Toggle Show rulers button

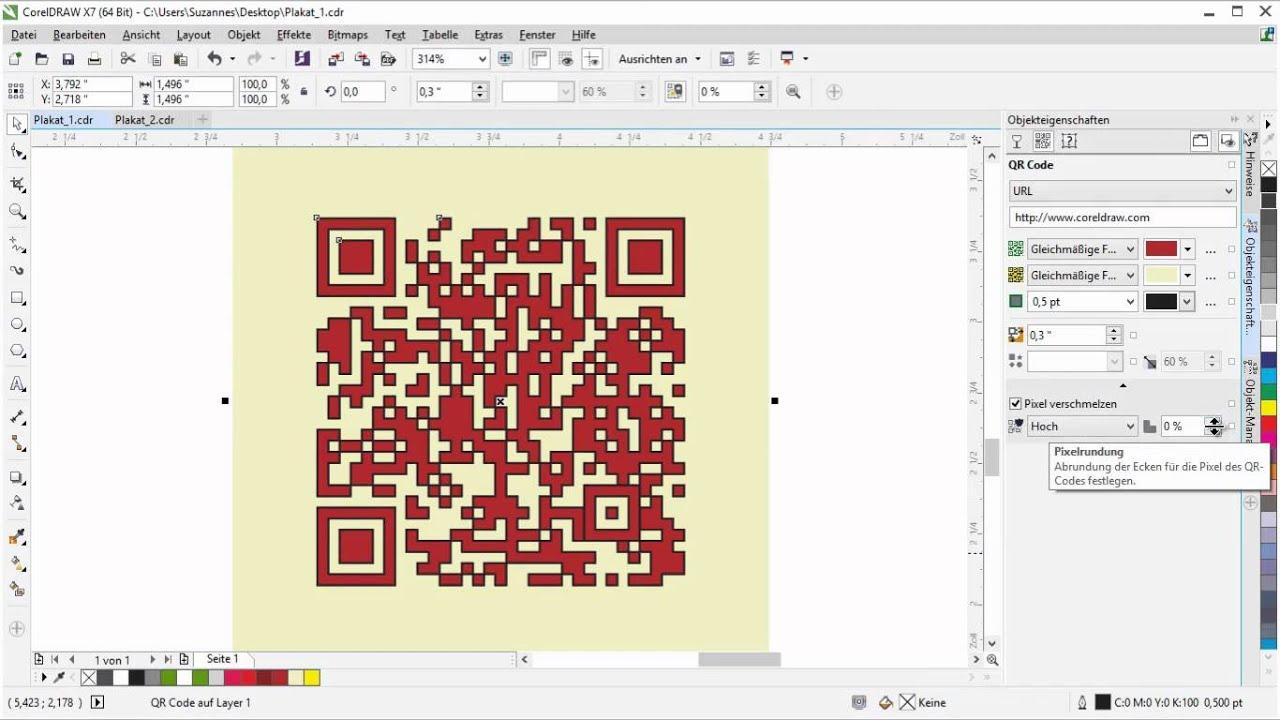point(540,59)
